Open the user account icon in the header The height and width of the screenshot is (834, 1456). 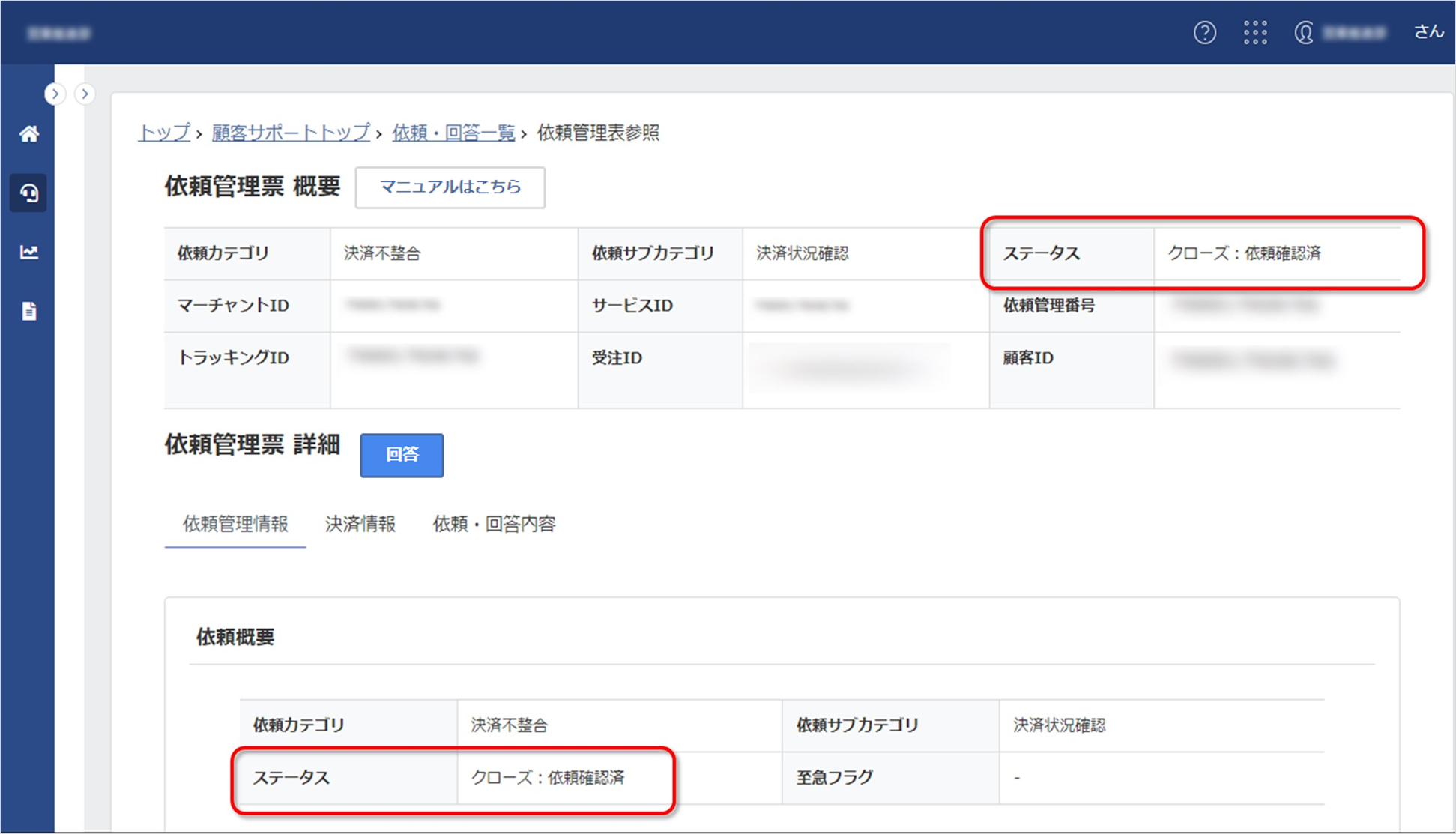click(x=1304, y=33)
